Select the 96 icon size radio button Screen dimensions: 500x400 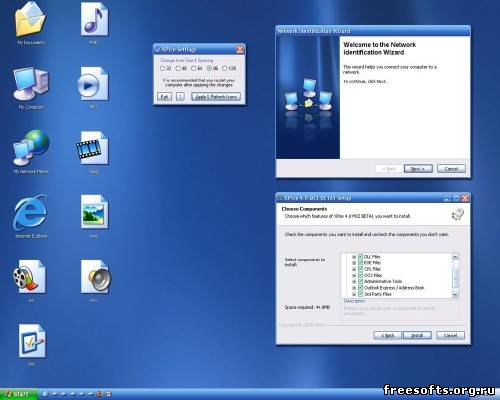point(209,68)
